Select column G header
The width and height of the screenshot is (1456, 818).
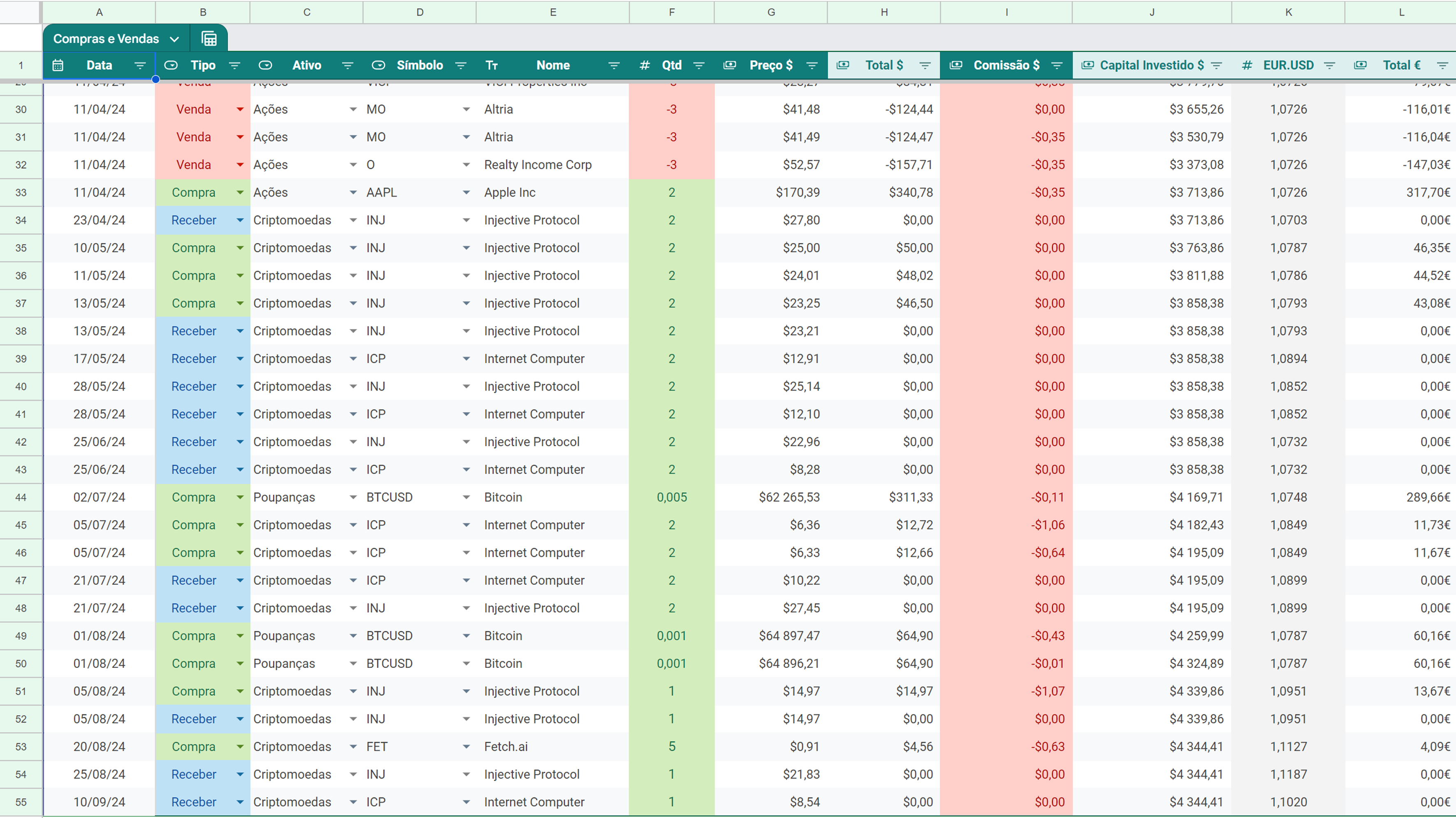[770, 12]
